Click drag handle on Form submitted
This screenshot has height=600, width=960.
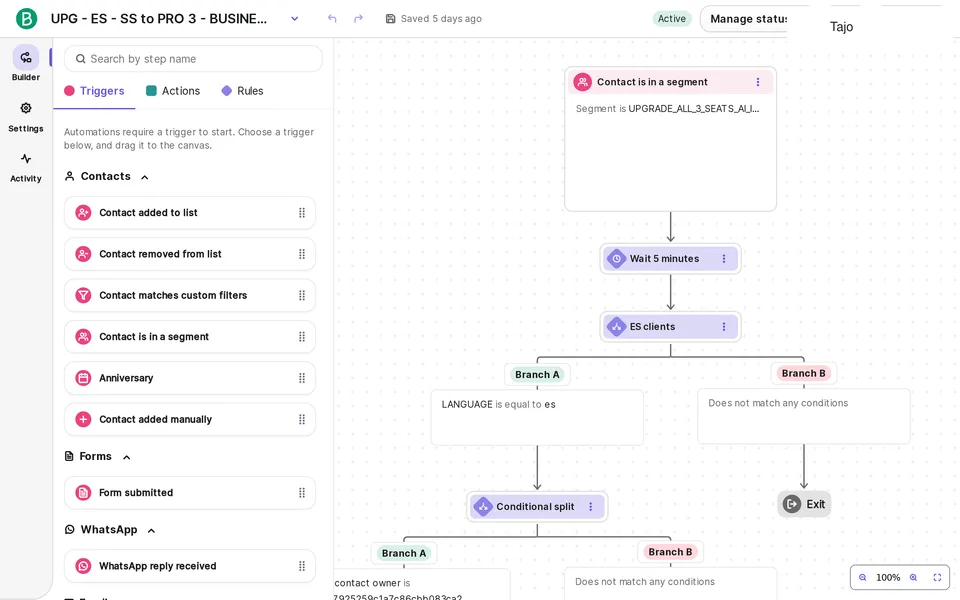point(302,492)
